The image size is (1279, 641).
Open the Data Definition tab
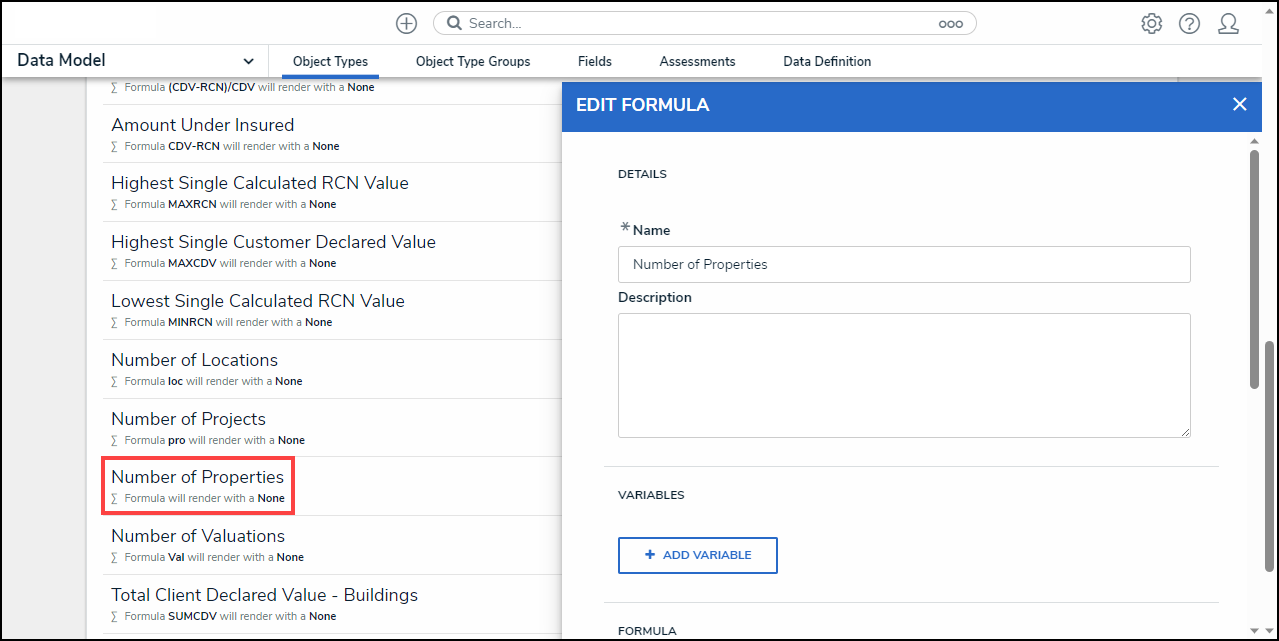pyautogui.click(x=827, y=61)
